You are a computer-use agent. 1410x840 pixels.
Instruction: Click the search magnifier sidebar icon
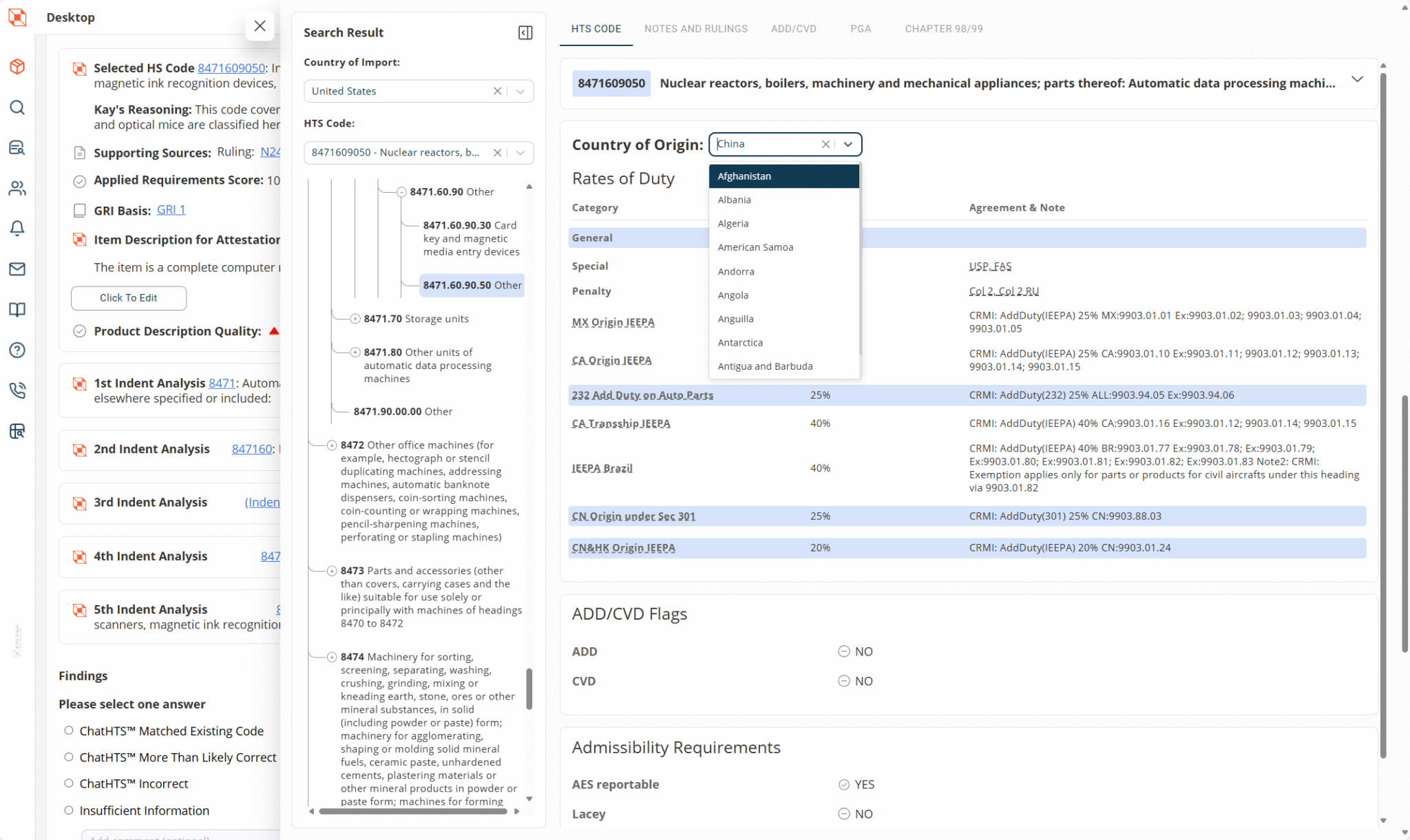[x=17, y=107]
